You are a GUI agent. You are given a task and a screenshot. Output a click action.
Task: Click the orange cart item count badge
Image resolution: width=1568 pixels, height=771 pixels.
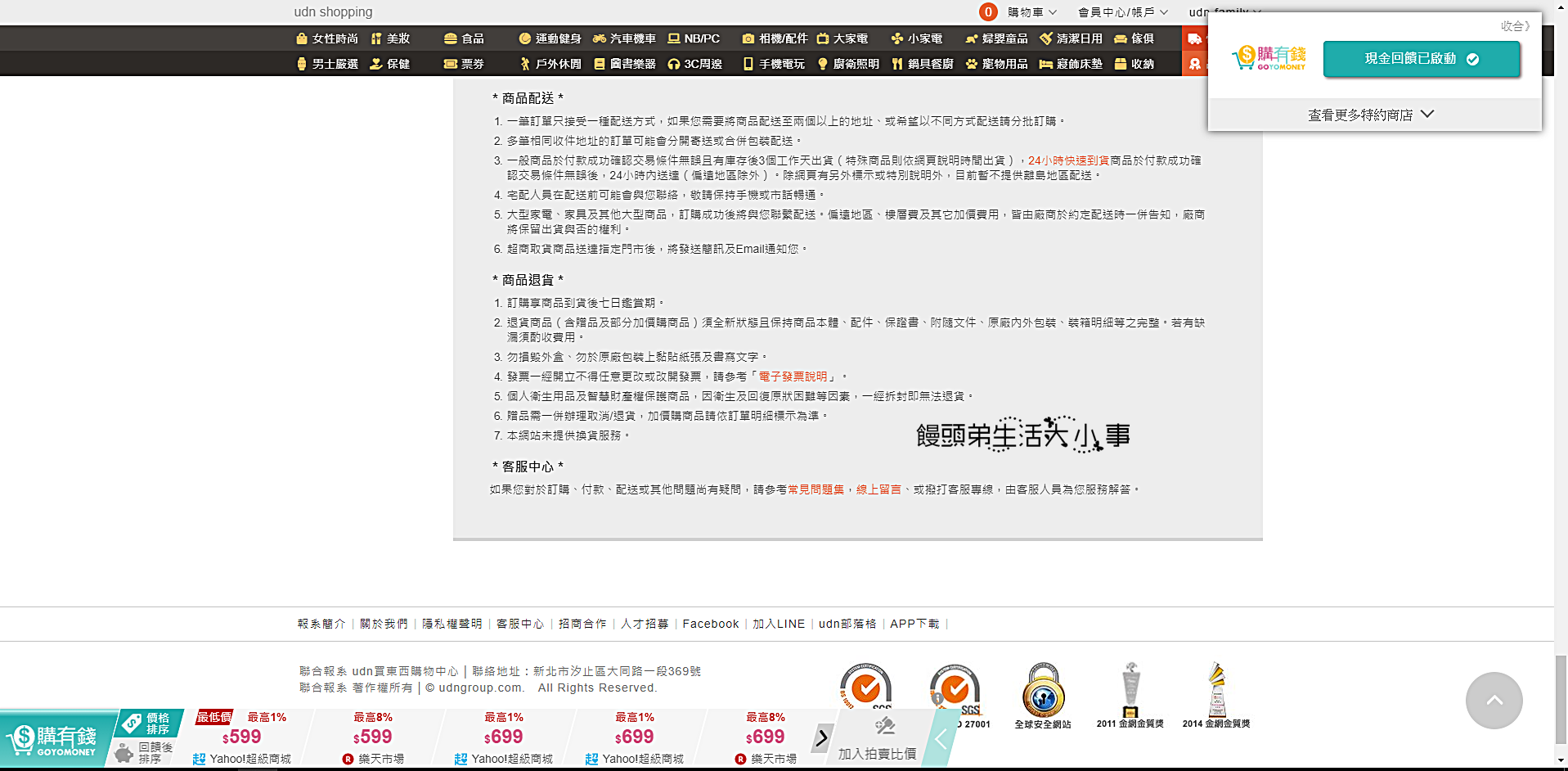point(988,12)
